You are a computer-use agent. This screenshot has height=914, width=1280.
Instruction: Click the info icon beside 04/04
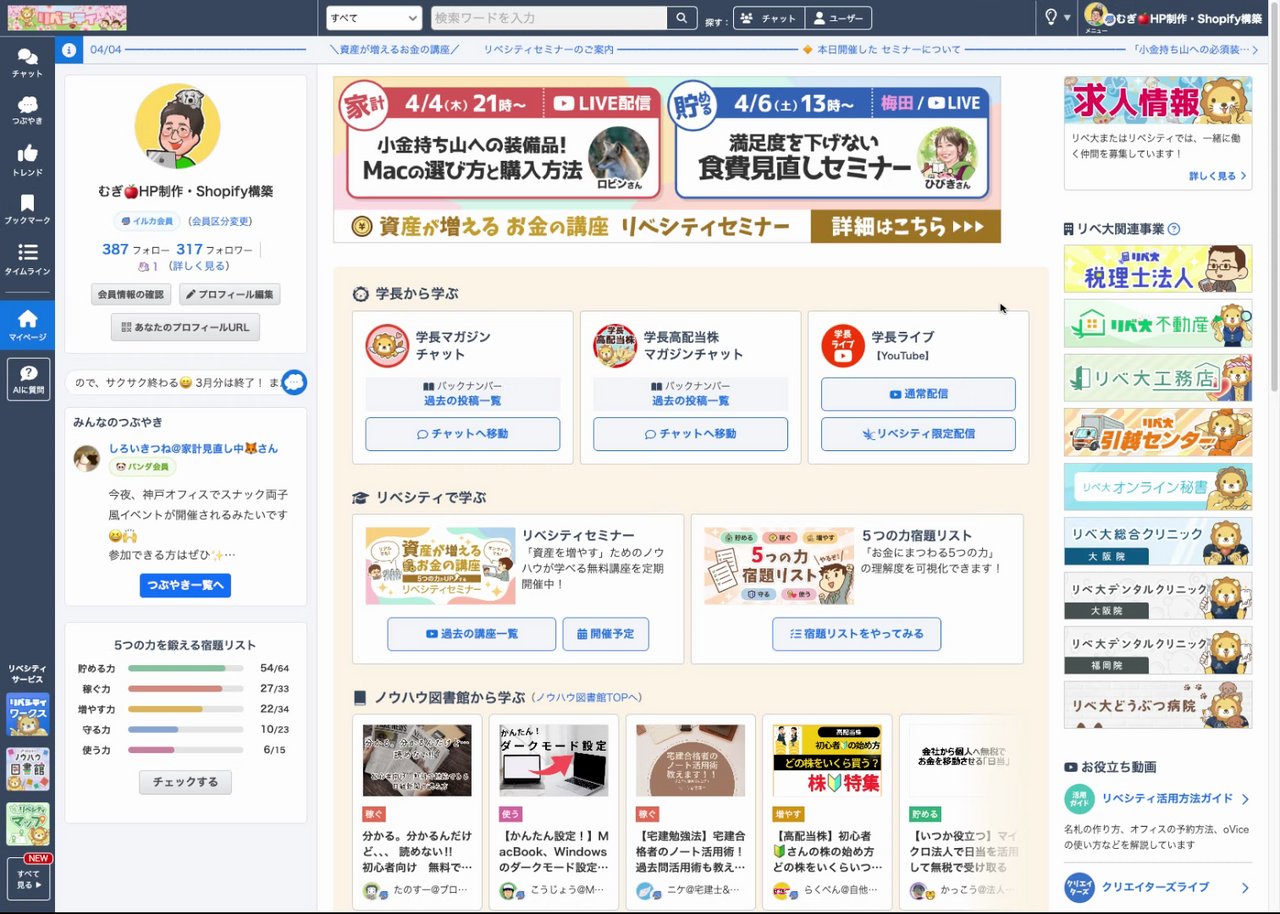69,49
